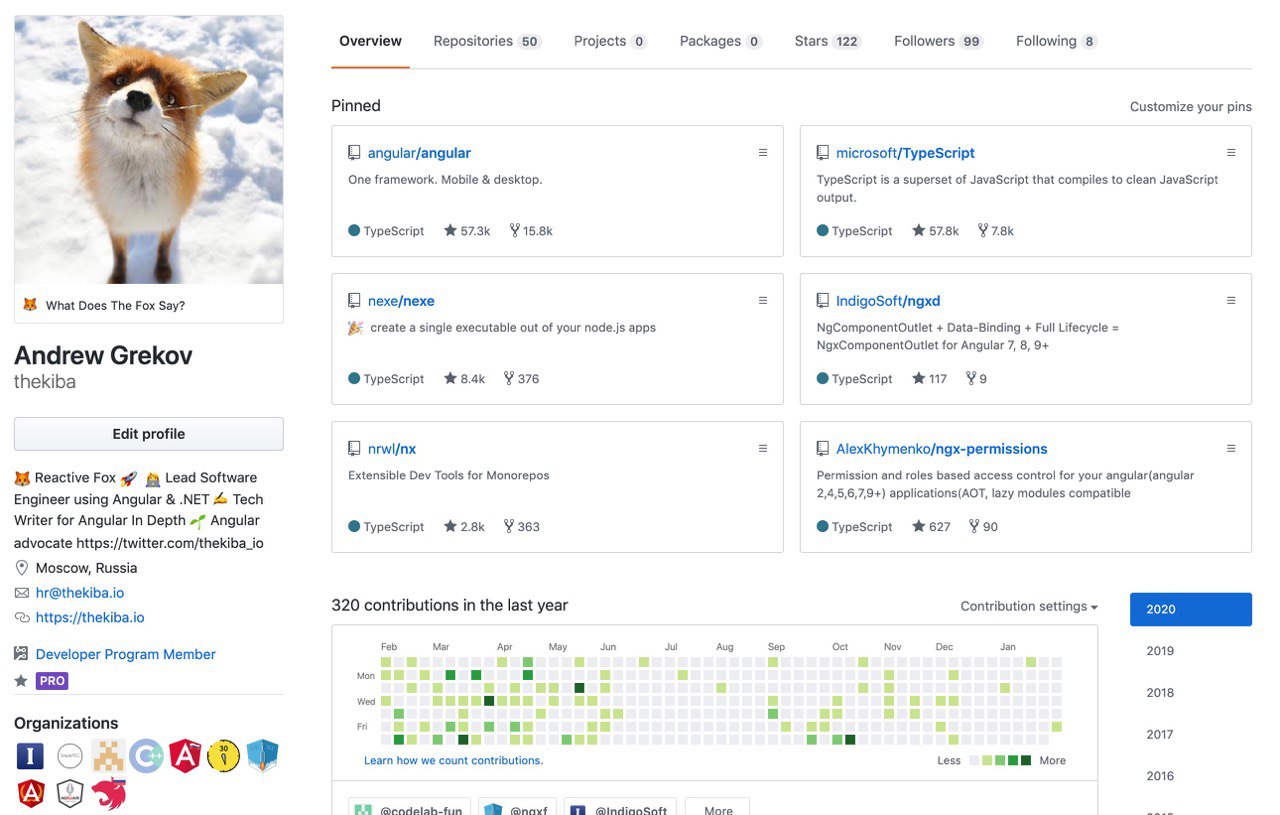Viewport: 1280px width, 815px height.
Task: Grab the reorder handle on nexe/nexe pin
Action: pyautogui.click(x=763, y=301)
